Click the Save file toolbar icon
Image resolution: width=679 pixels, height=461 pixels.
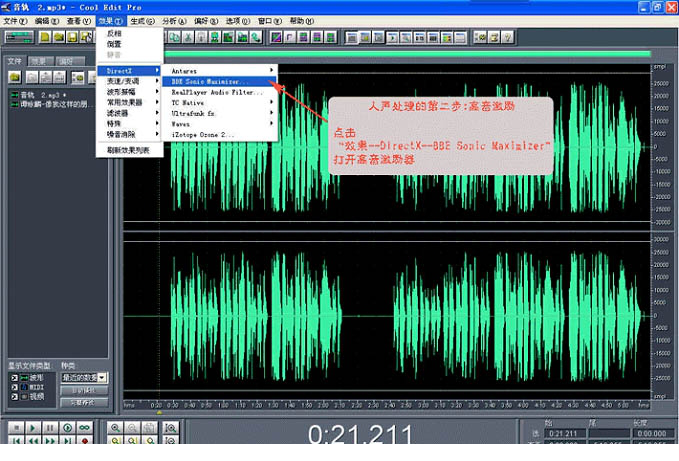coord(72,38)
